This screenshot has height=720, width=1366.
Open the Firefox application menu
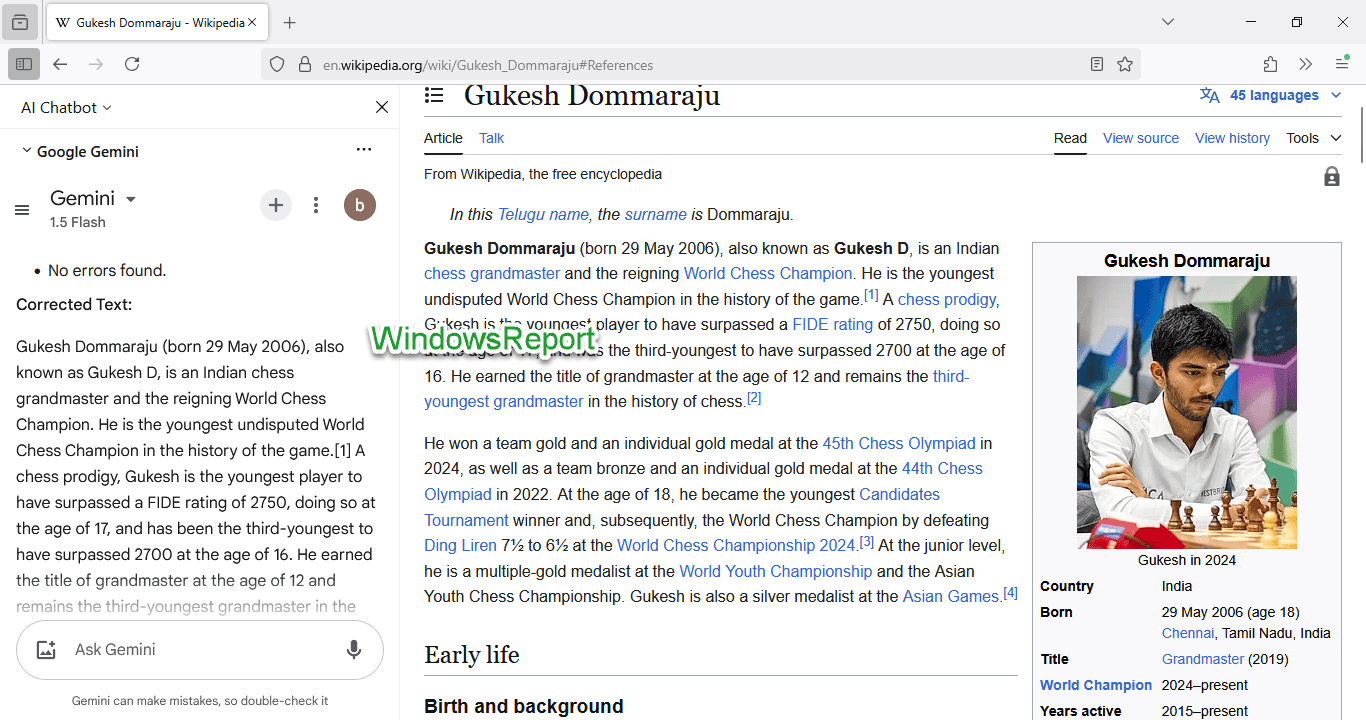1342,64
